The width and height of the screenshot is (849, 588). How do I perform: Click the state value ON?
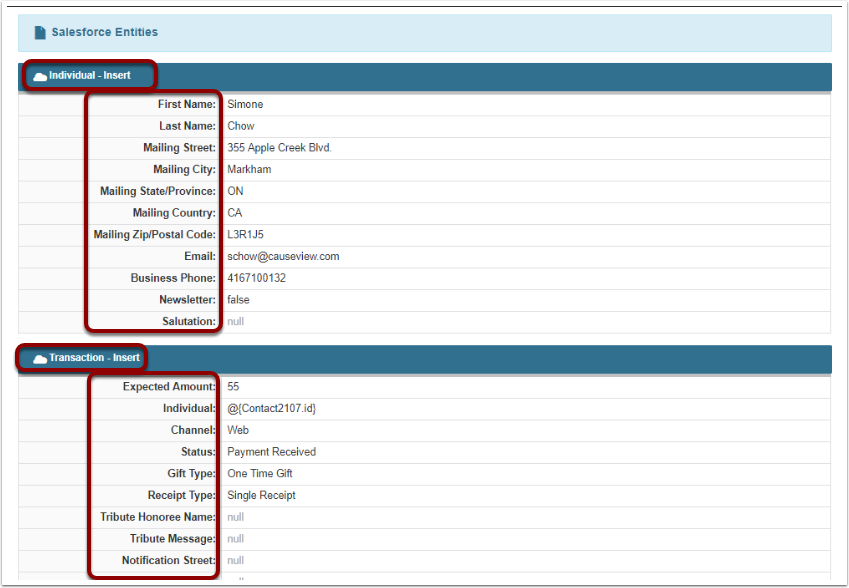tap(235, 191)
